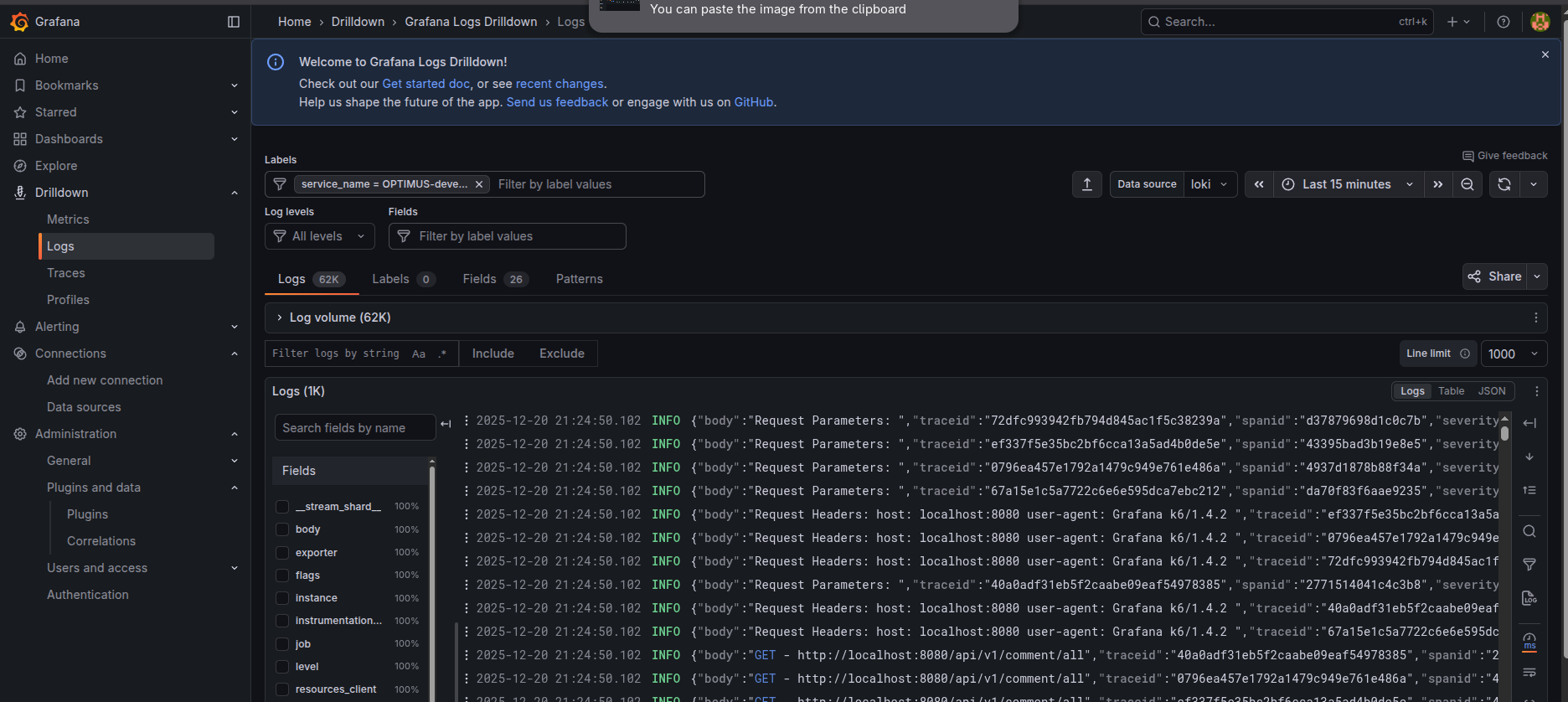Tick the level field checkbox

coord(282,667)
